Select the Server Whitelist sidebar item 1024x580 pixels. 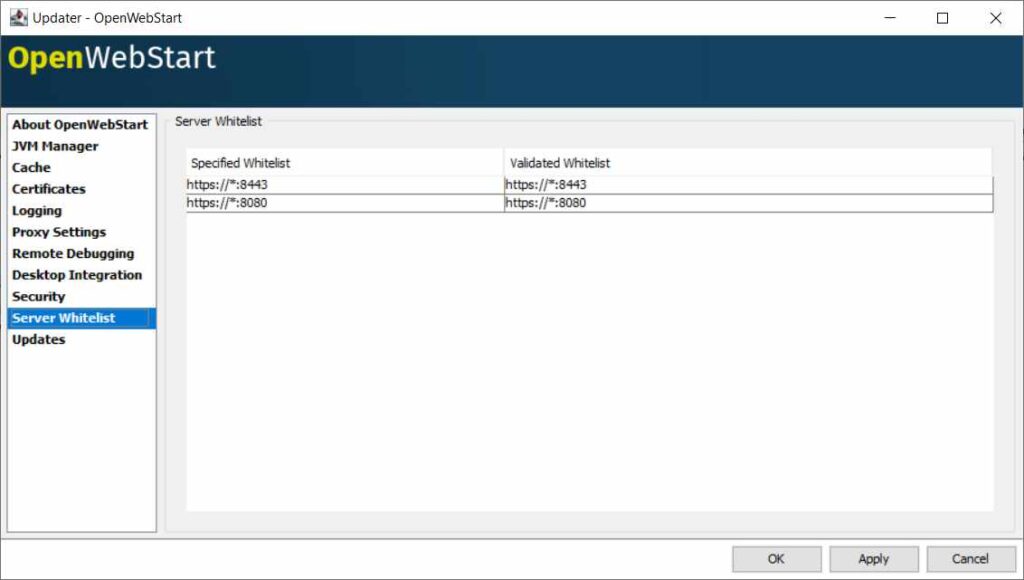[82, 318]
